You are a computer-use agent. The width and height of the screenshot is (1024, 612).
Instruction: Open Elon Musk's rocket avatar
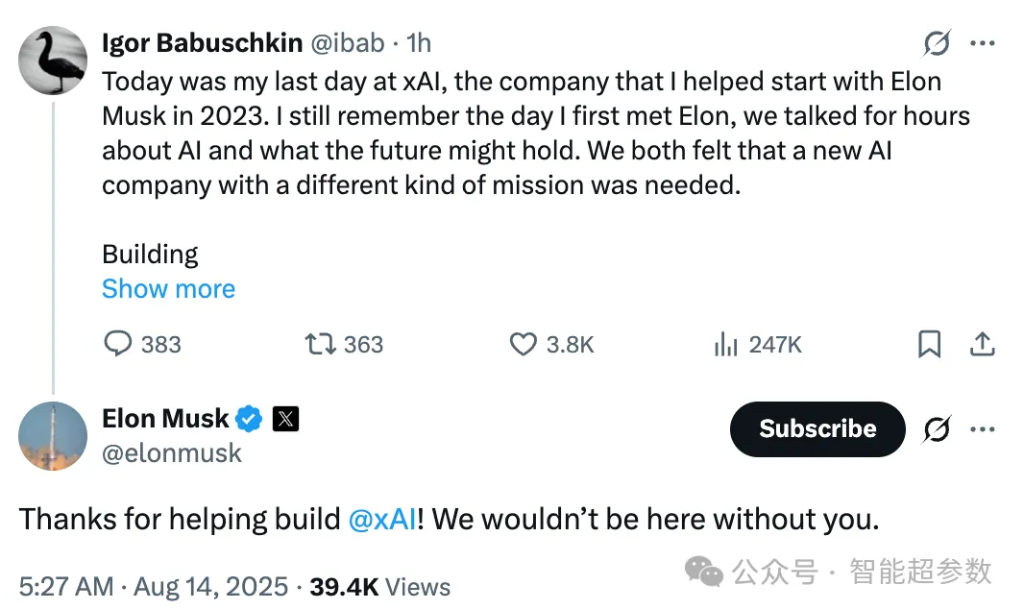52,435
